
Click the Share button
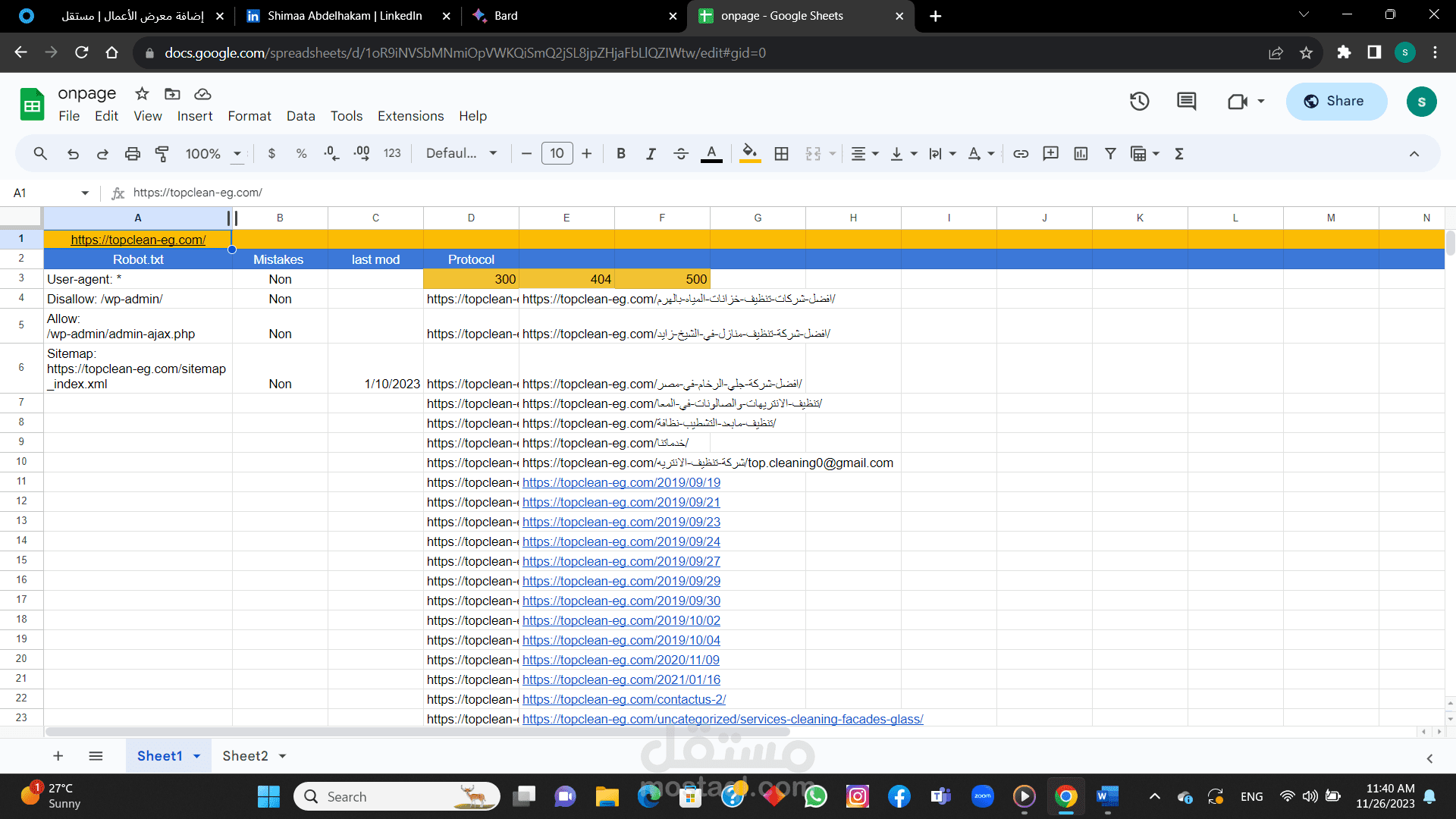(x=1336, y=101)
